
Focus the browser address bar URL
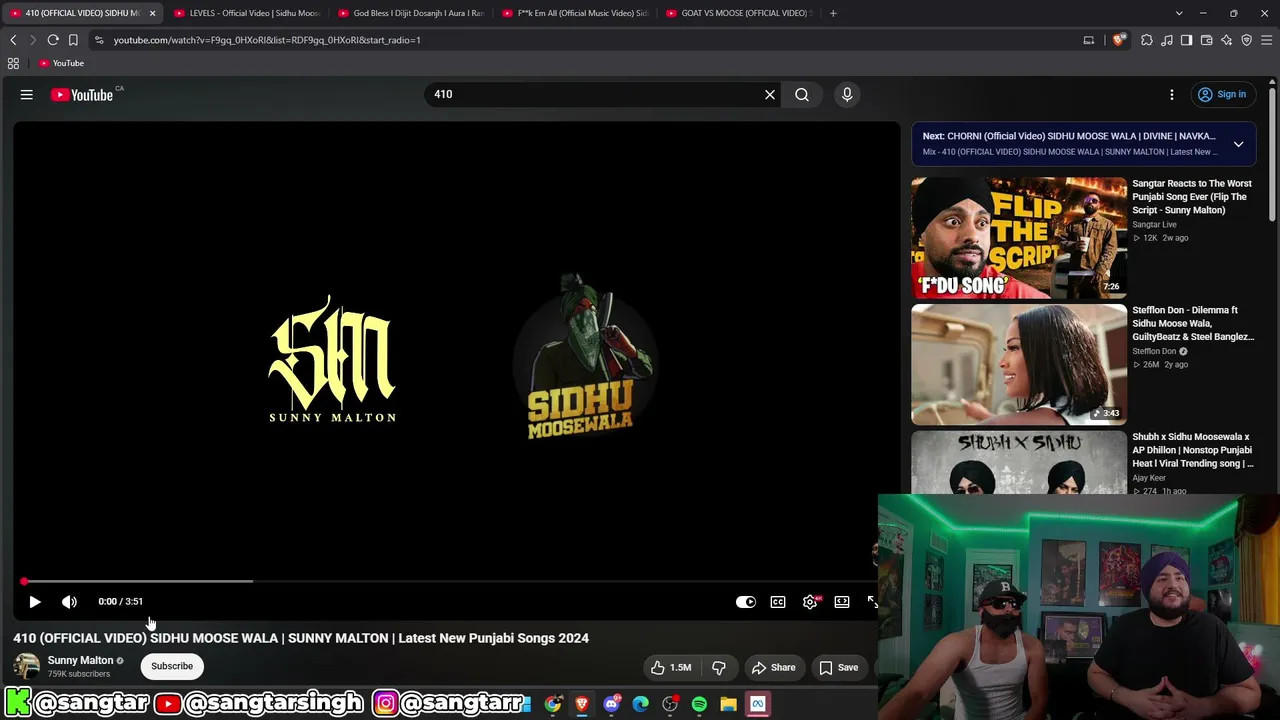267,40
